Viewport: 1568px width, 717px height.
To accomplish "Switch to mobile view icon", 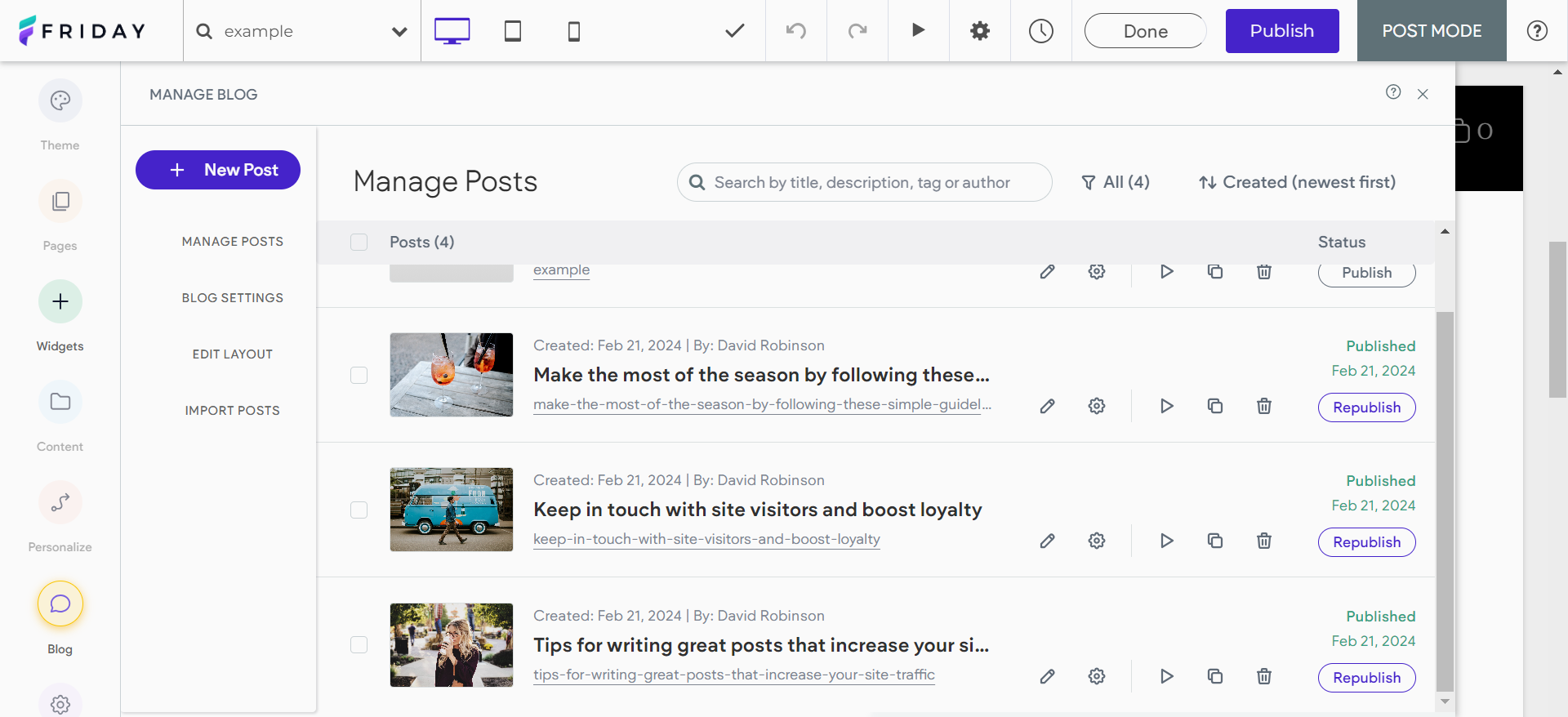I will point(574,31).
